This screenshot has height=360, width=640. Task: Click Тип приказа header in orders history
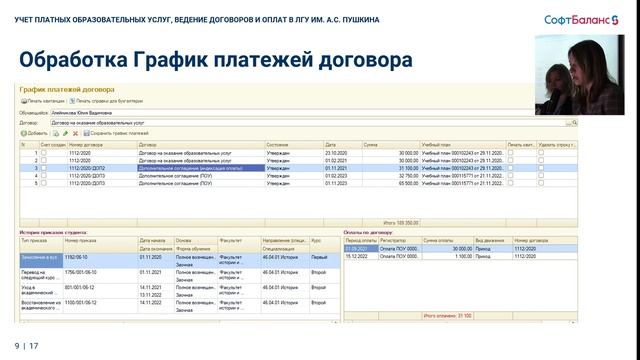41,241
